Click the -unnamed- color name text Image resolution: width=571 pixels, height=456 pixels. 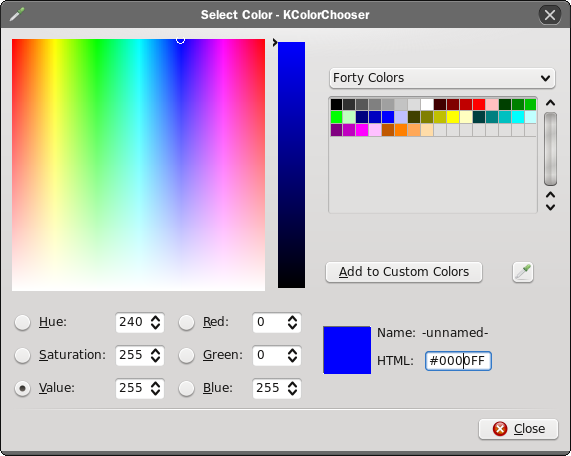pos(455,333)
